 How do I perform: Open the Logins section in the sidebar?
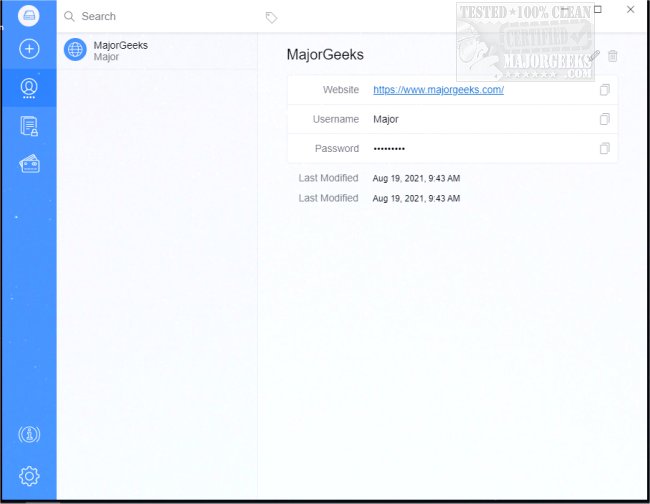[29, 88]
